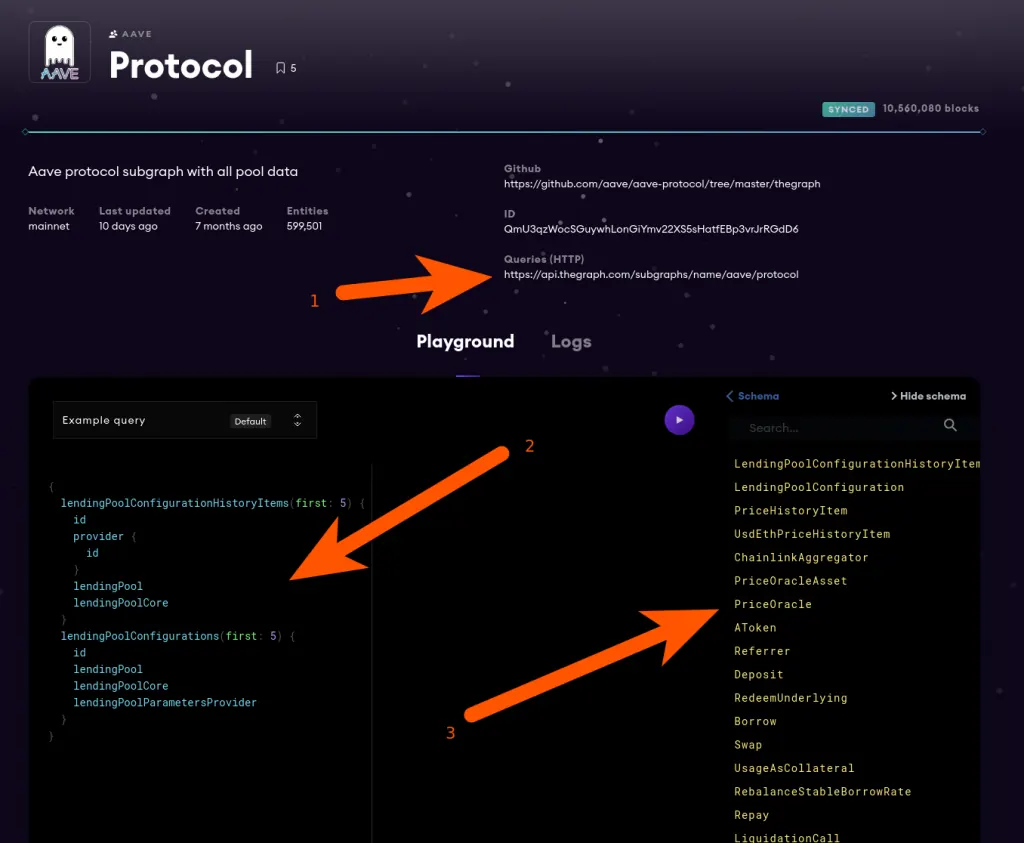Click the provider field in the query

(x=98, y=537)
